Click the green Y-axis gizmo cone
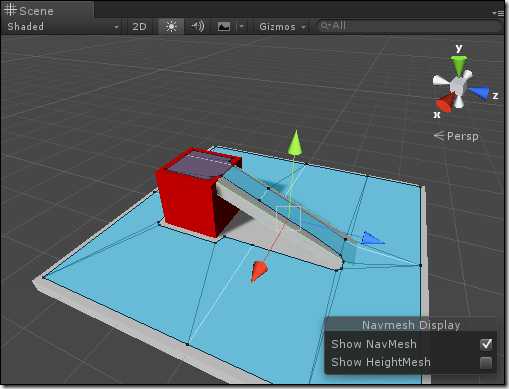This screenshot has width=509, height=389. (x=459, y=64)
